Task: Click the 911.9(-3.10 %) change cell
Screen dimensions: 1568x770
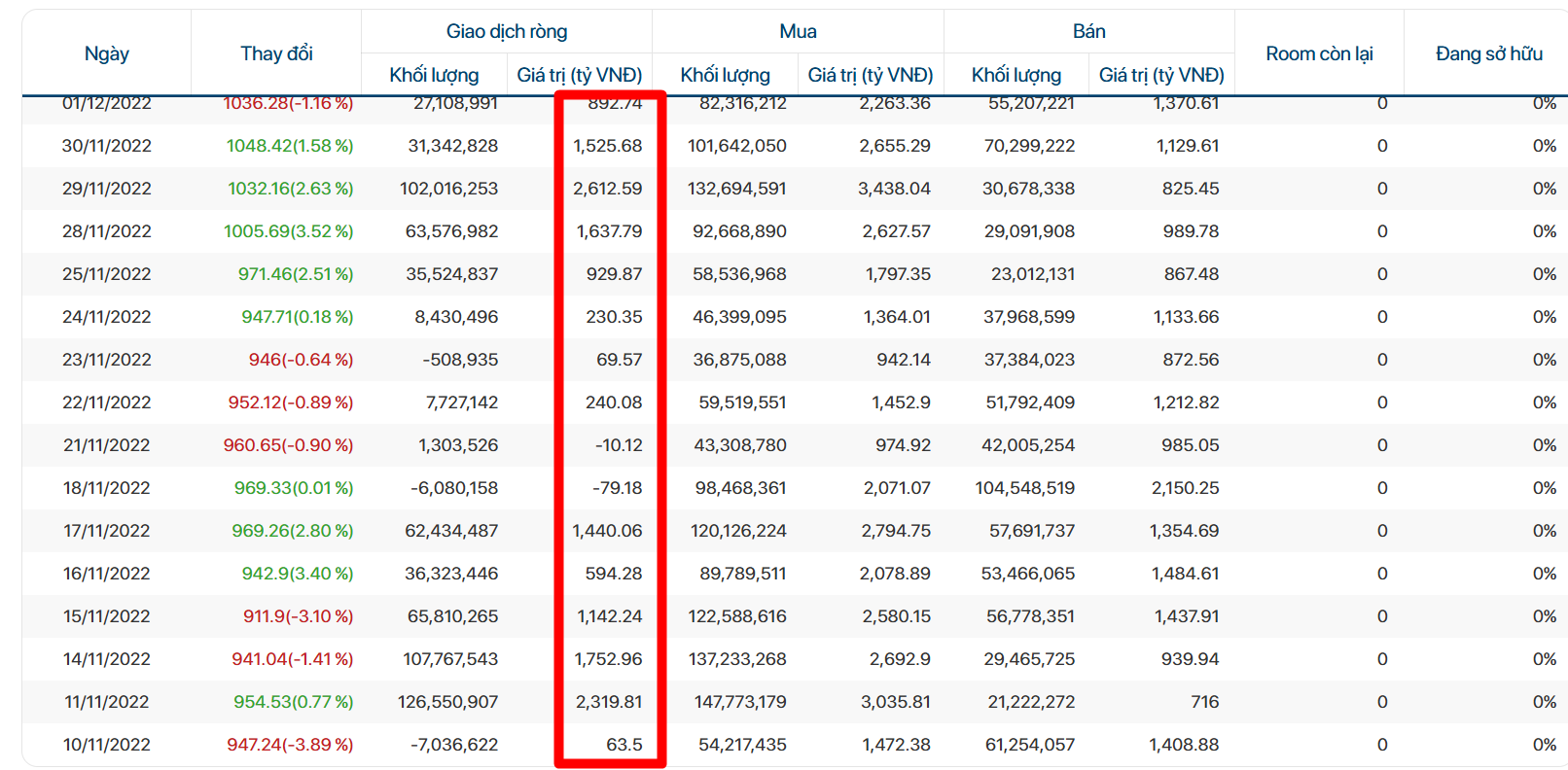Action: pyautogui.click(x=298, y=616)
